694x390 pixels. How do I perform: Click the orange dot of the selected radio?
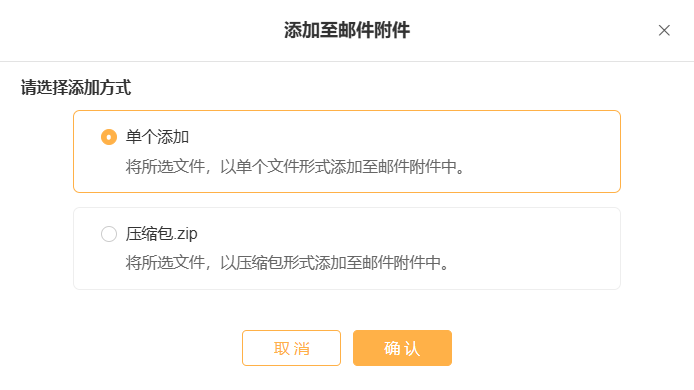[109, 137]
